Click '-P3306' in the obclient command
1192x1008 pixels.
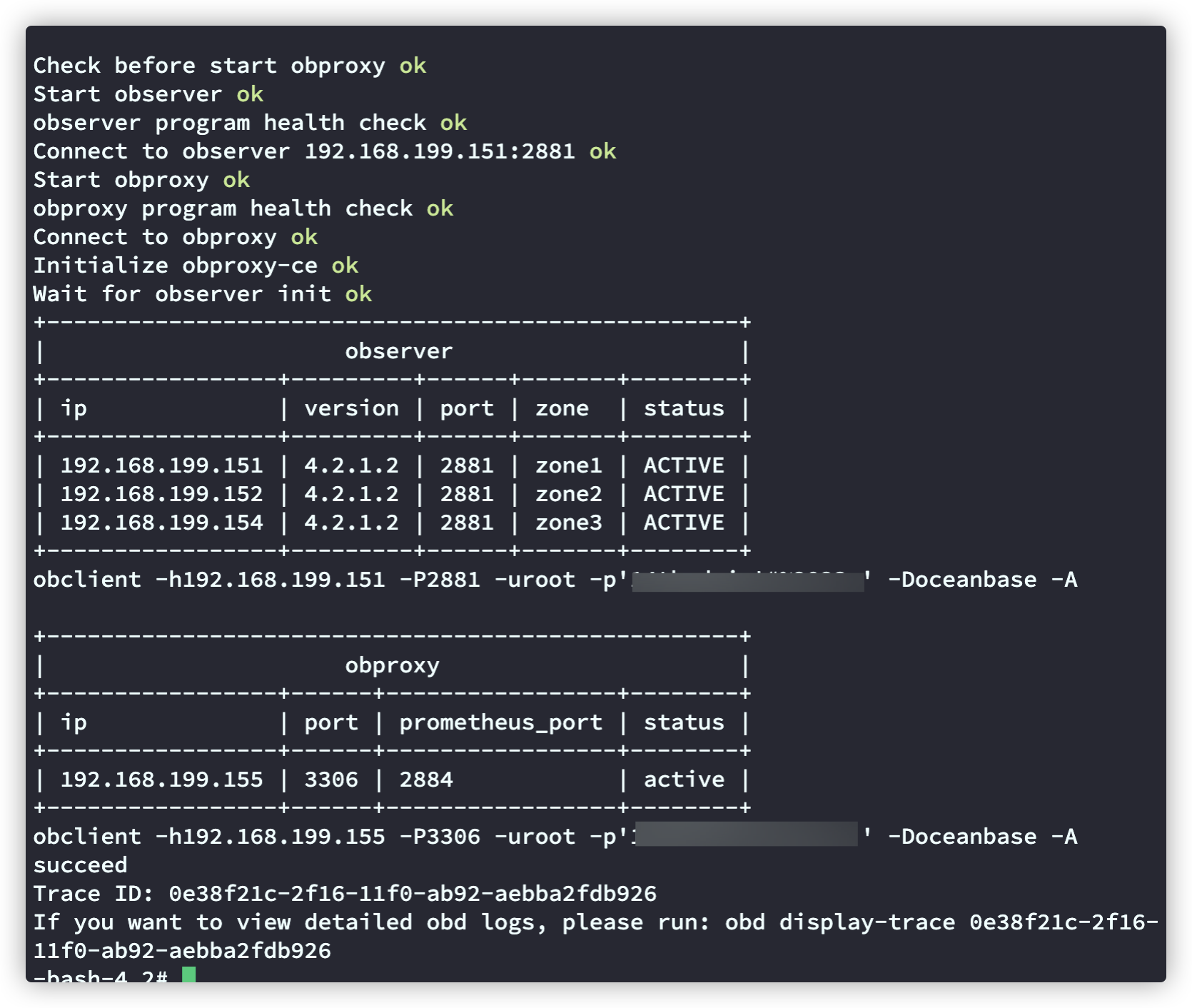(440, 837)
